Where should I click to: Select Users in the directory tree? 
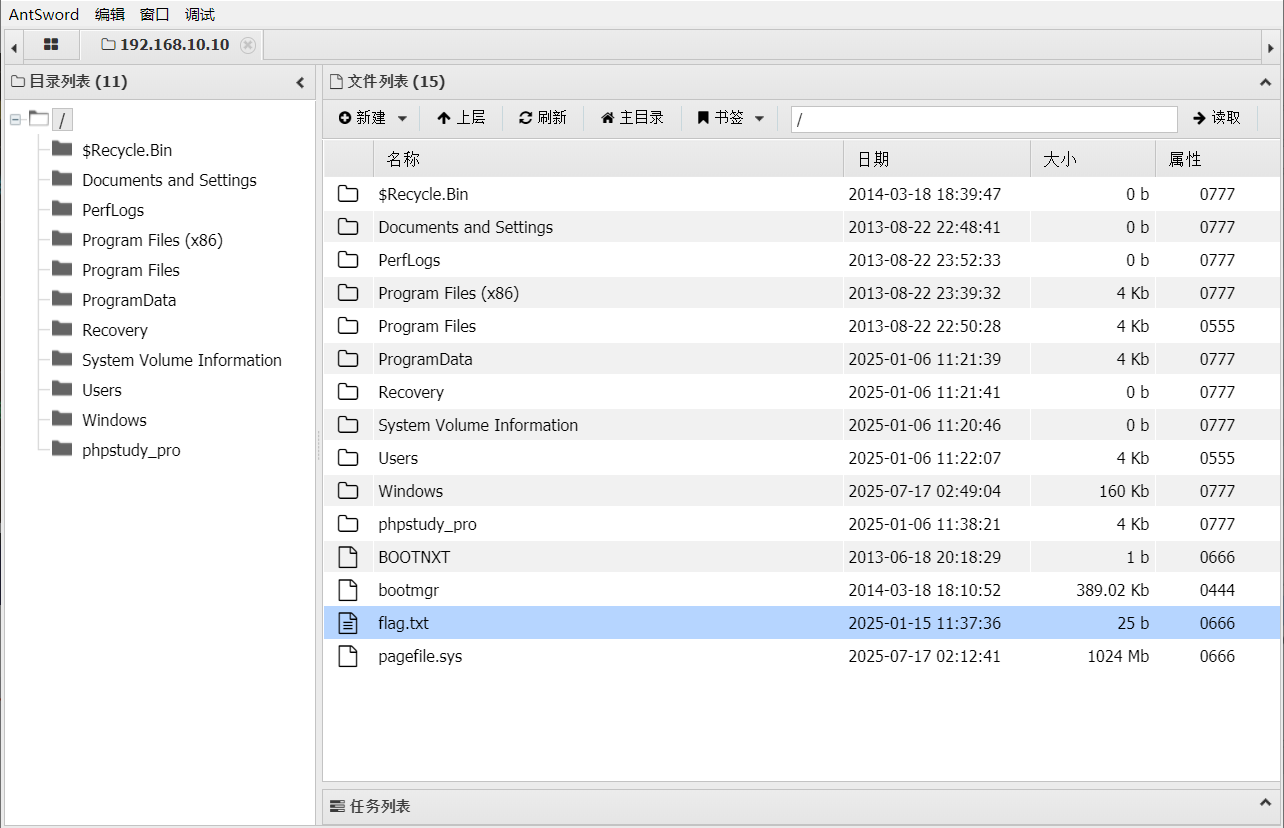102,390
